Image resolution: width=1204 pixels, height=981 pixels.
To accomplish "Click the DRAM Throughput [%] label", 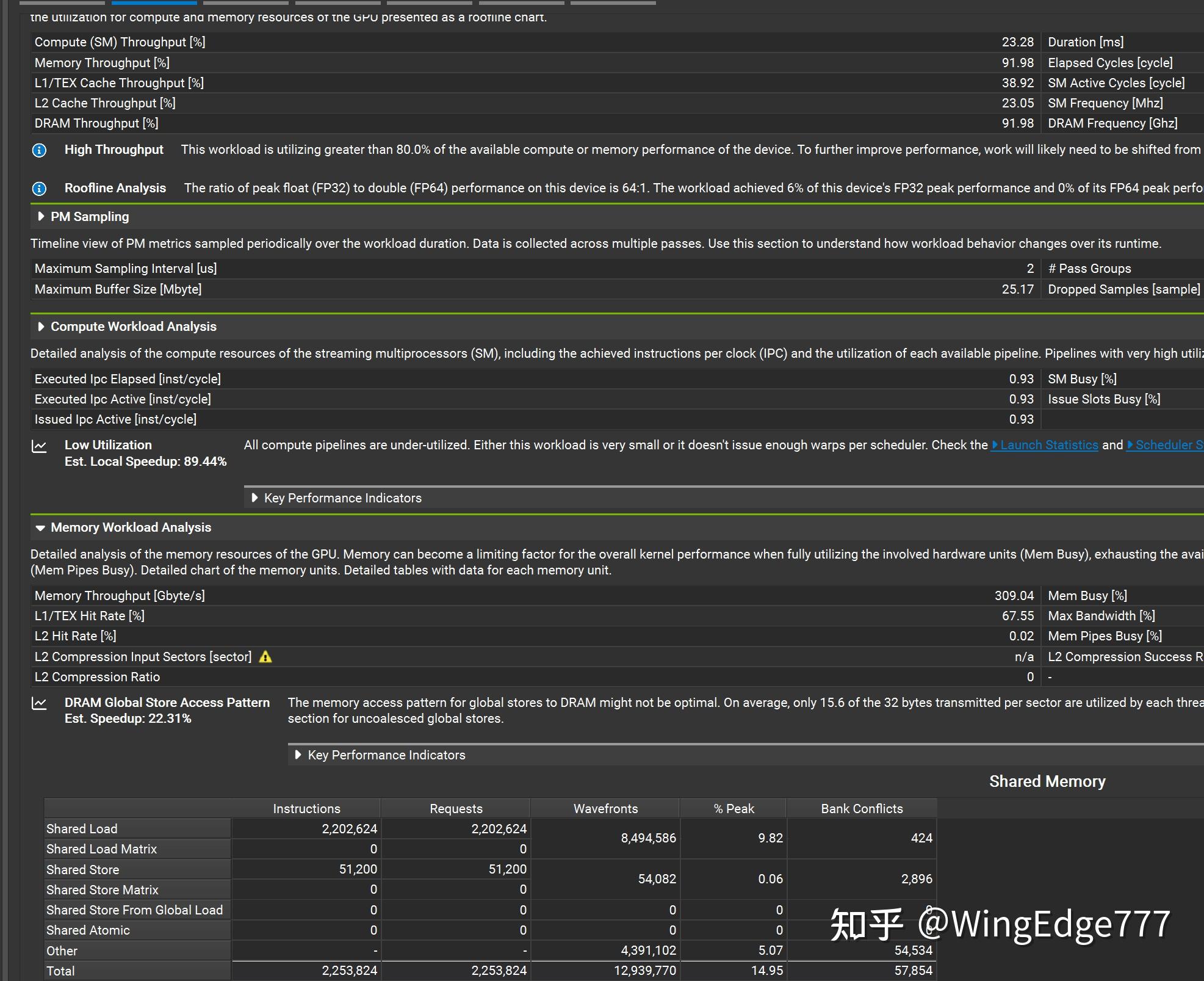I will coord(96,123).
